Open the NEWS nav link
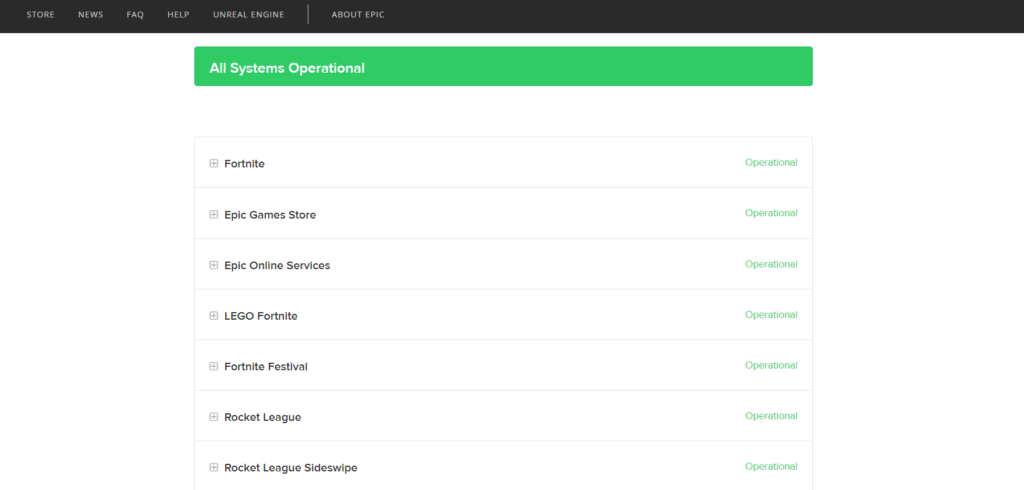Screen dimensions: 1024x490 tap(91, 14)
